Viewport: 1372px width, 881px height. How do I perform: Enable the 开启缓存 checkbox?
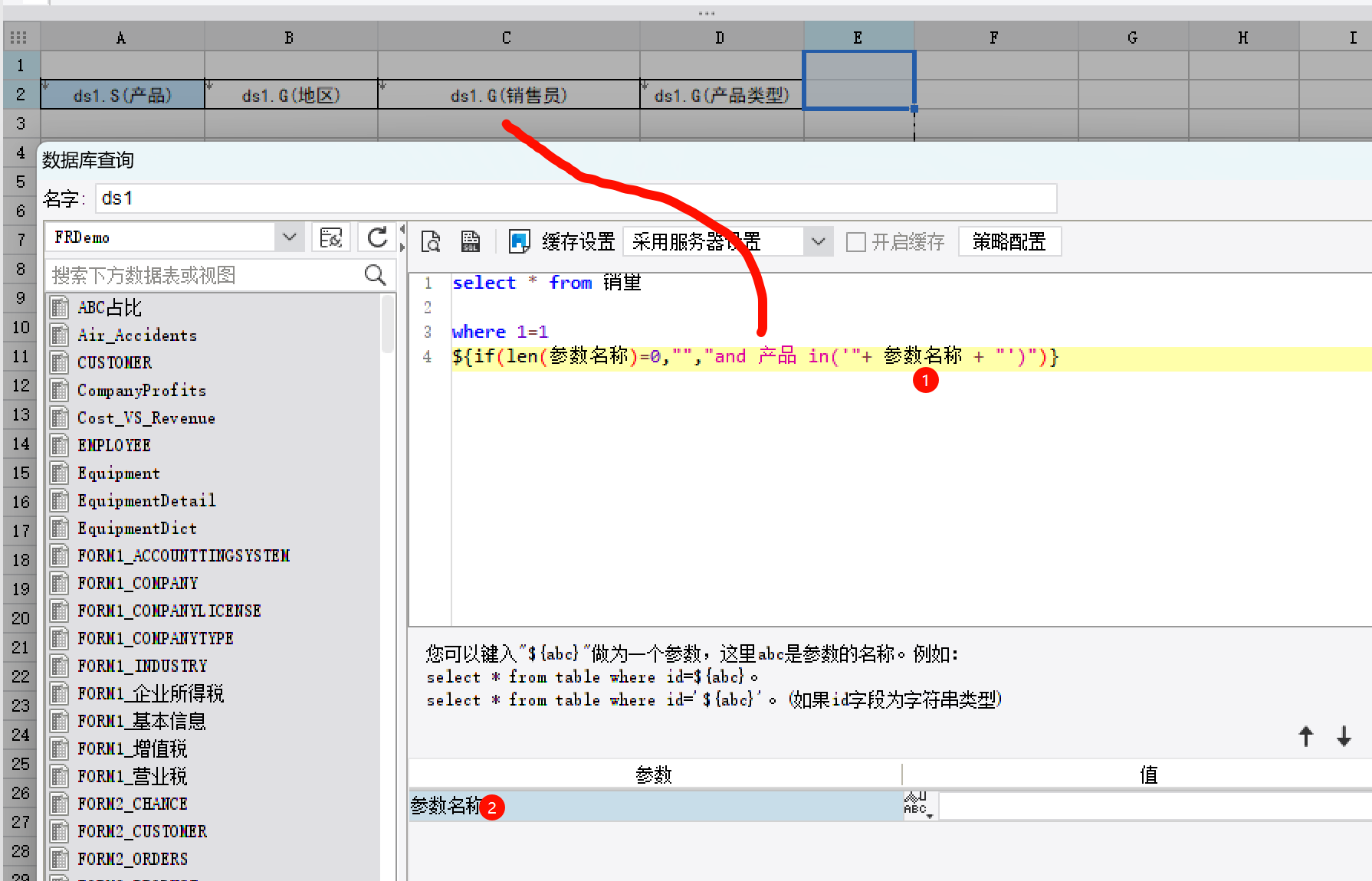pyautogui.click(x=856, y=242)
